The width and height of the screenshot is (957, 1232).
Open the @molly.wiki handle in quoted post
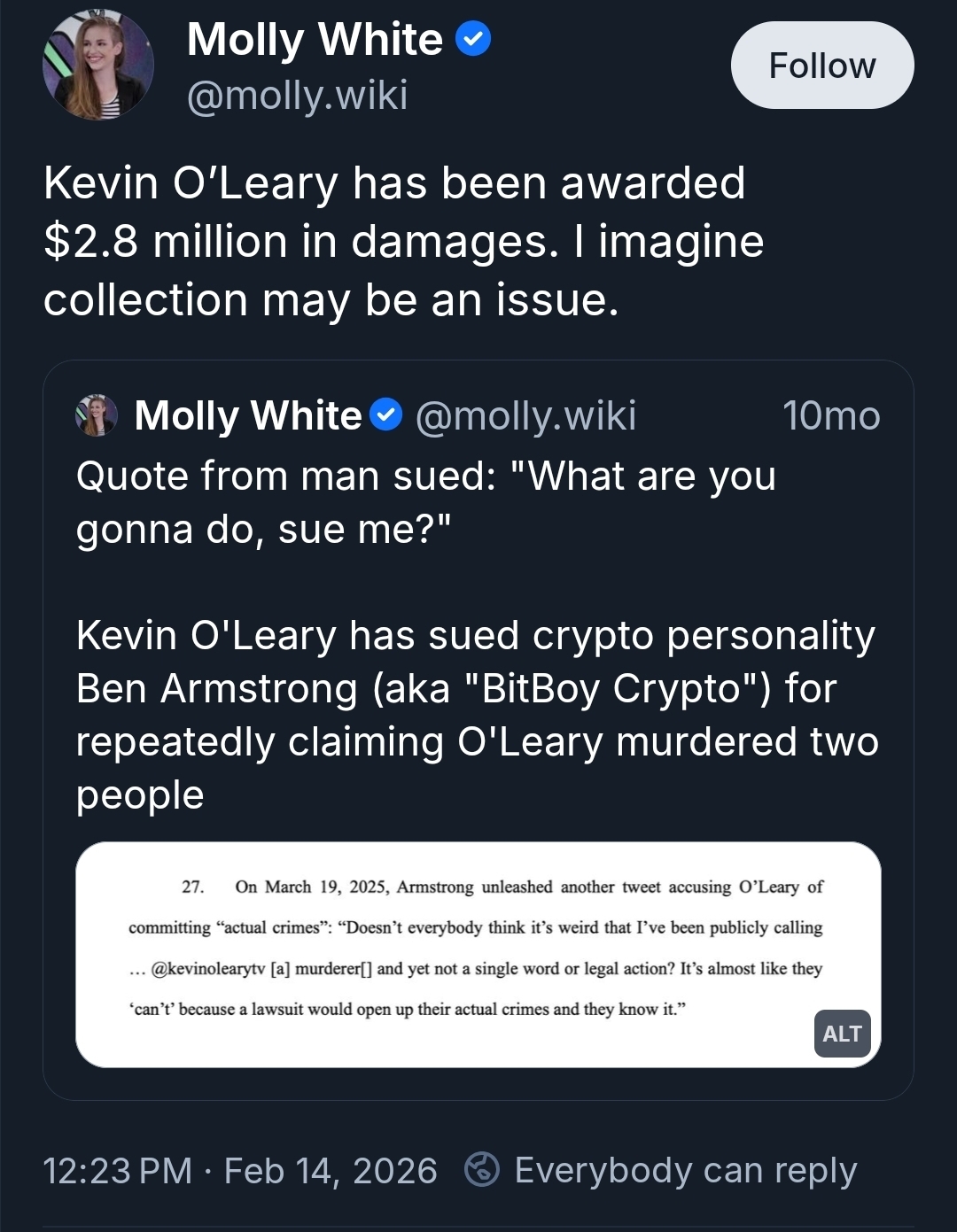pyautogui.click(x=525, y=415)
